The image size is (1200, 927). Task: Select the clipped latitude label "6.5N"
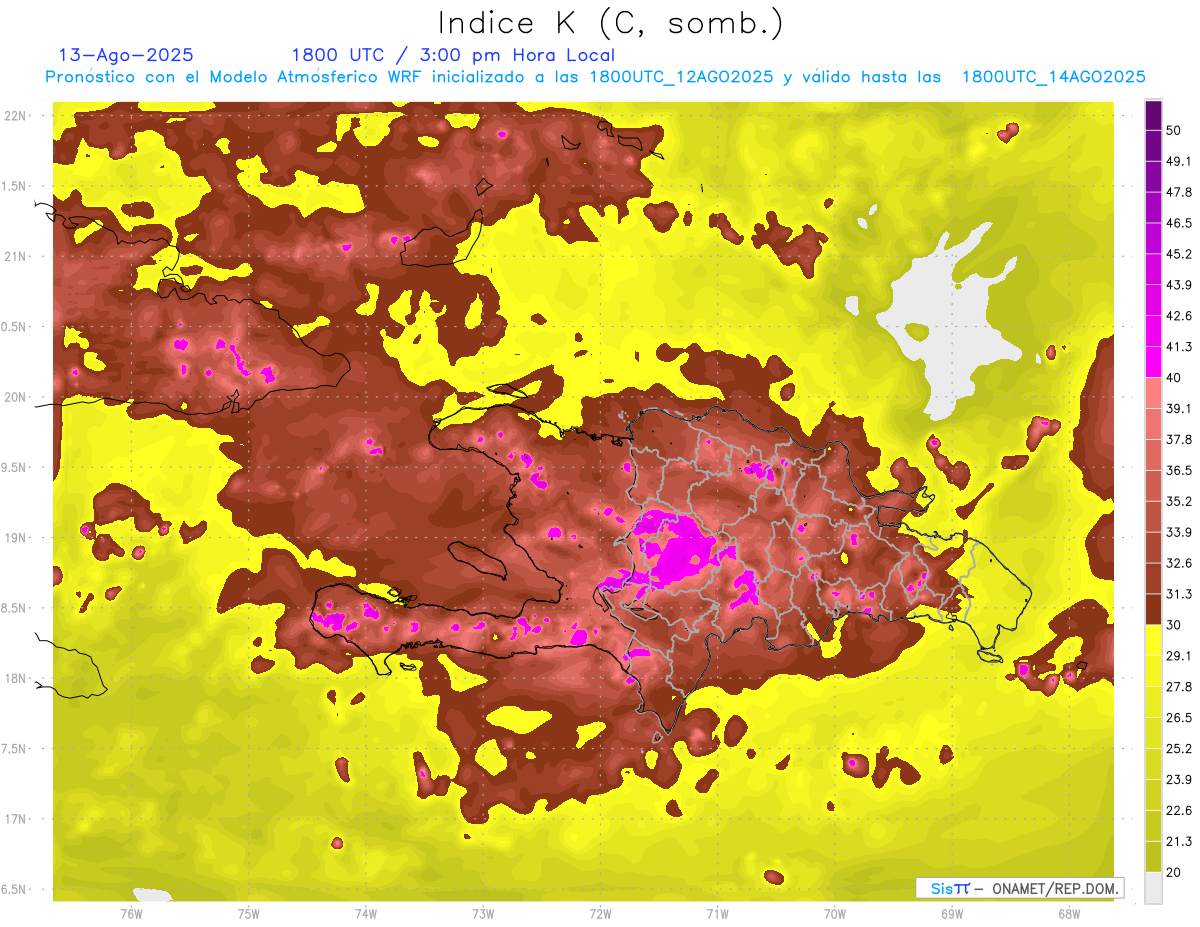pyautogui.click(x=15, y=890)
